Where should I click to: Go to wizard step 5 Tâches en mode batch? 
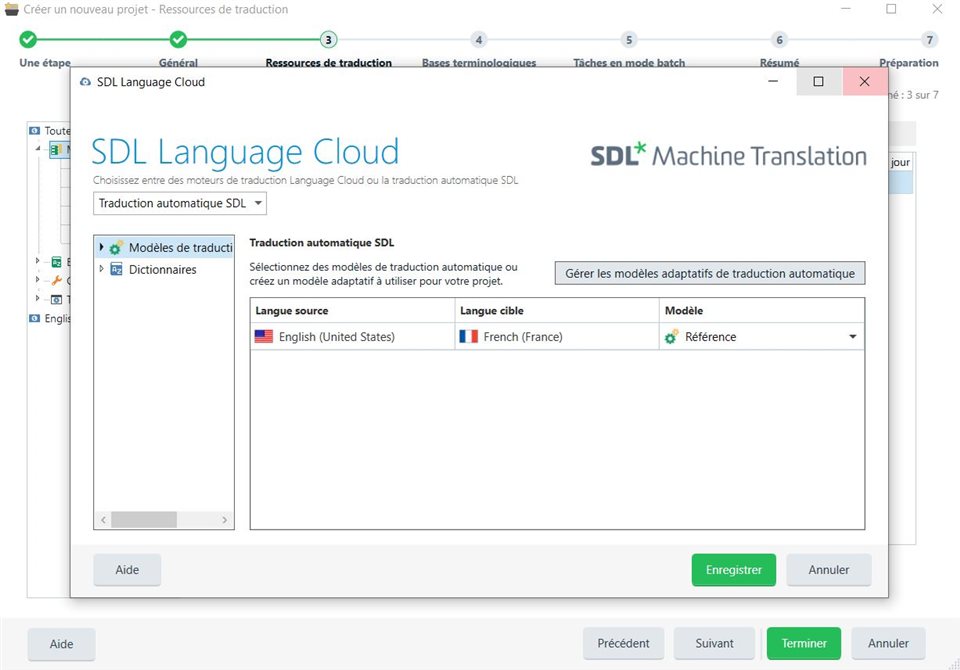(x=629, y=40)
